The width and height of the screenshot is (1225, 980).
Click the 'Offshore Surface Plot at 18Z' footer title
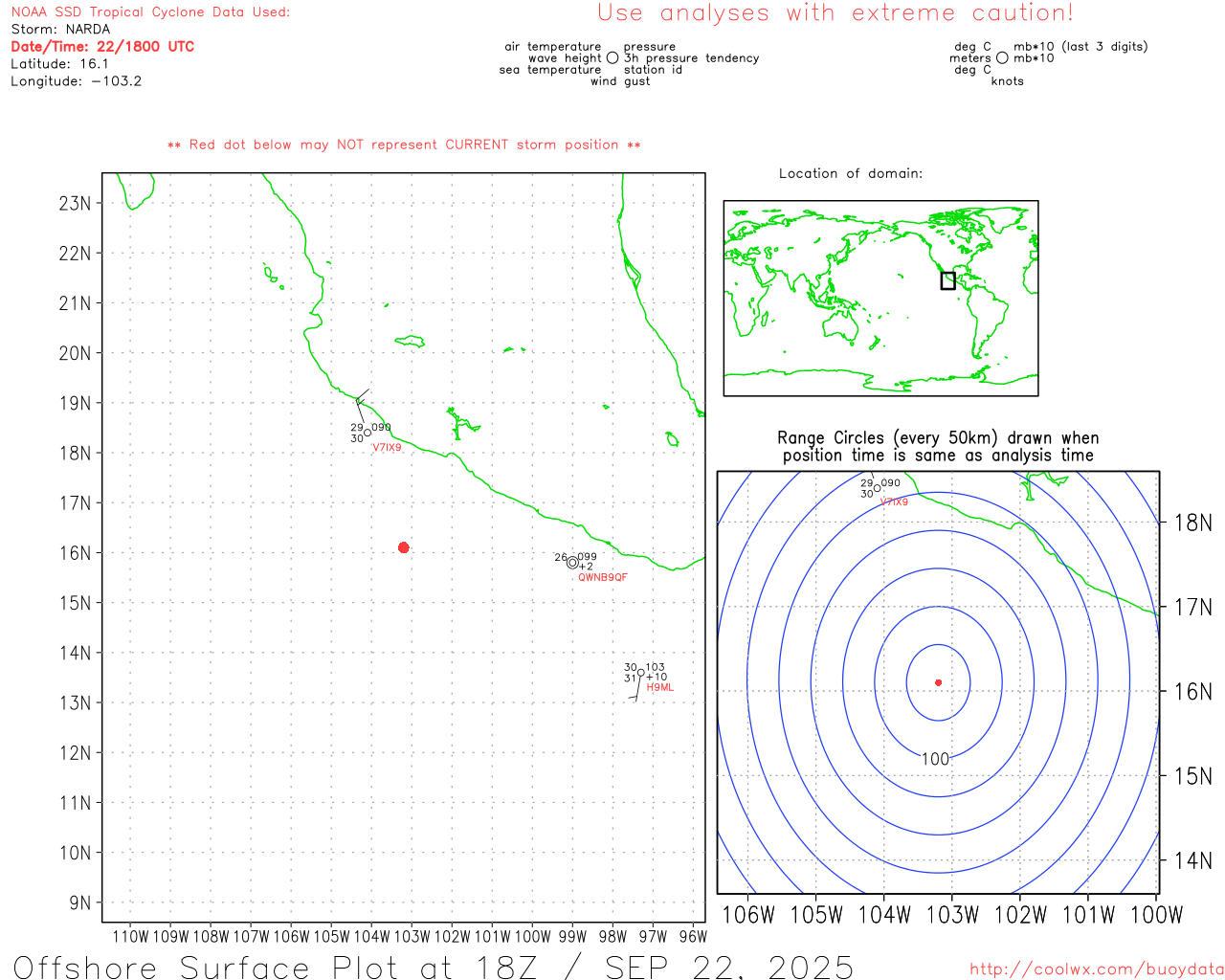click(434, 967)
